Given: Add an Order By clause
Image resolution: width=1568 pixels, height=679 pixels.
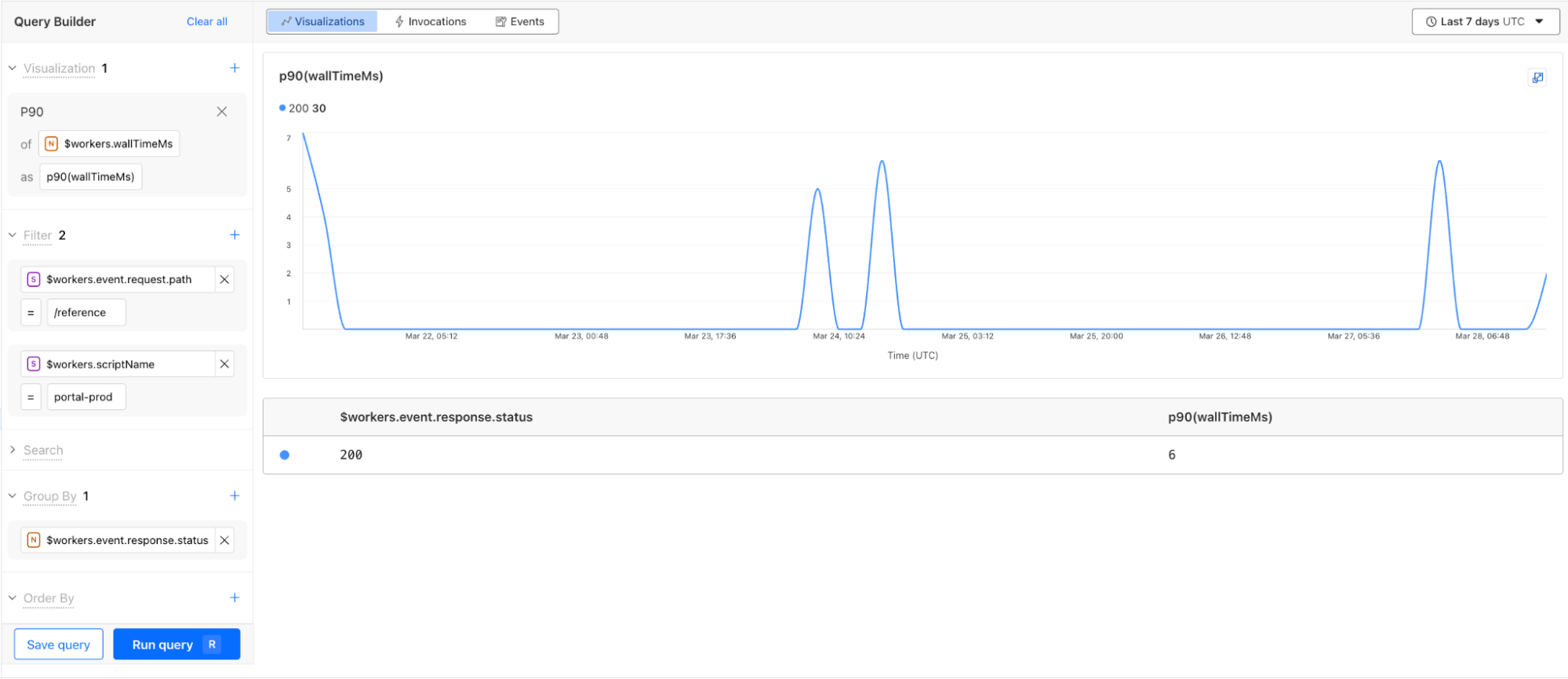Looking at the screenshot, I should click(x=235, y=598).
